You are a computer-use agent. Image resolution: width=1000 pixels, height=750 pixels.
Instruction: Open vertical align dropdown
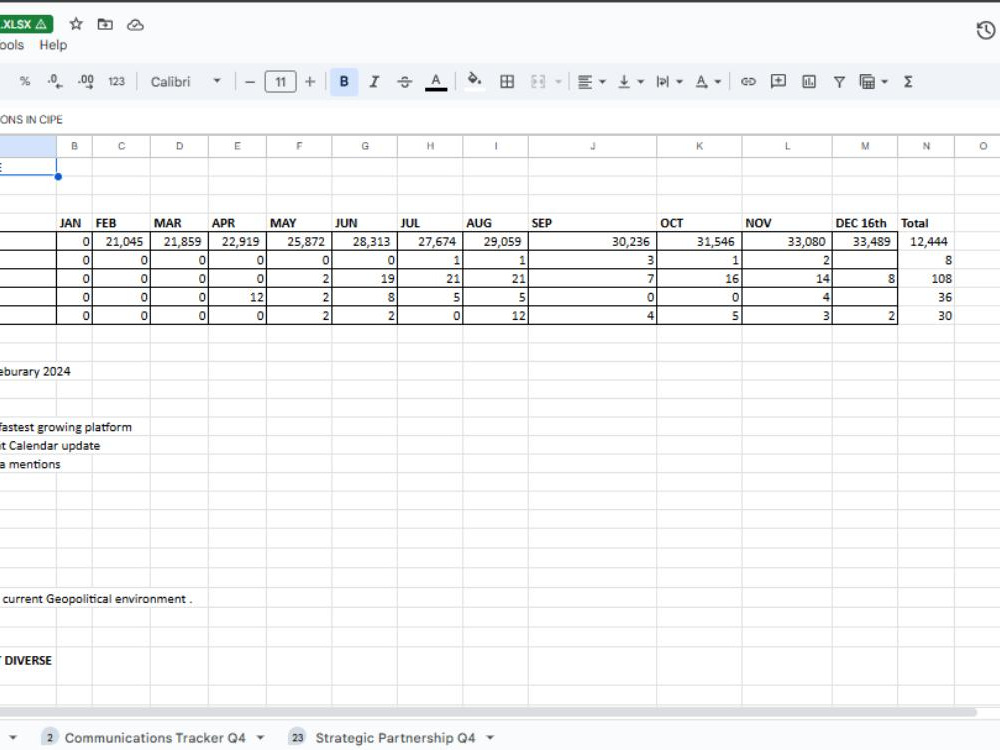coord(631,82)
